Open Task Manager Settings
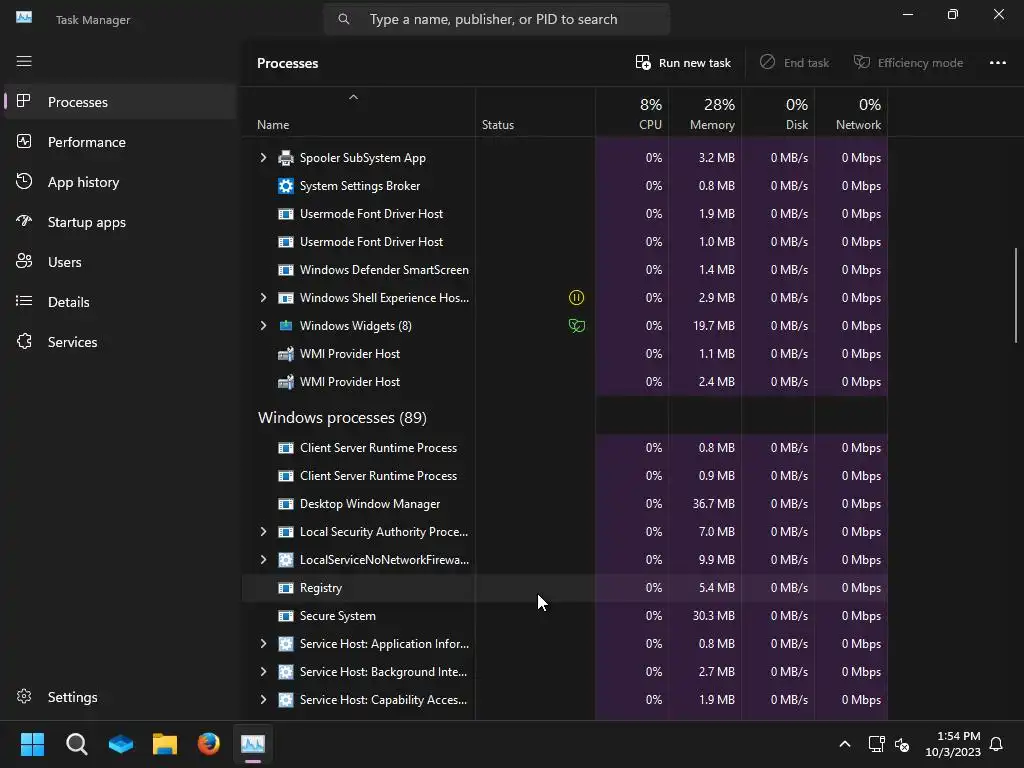Image resolution: width=1024 pixels, height=768 pixels. (120, 697)
